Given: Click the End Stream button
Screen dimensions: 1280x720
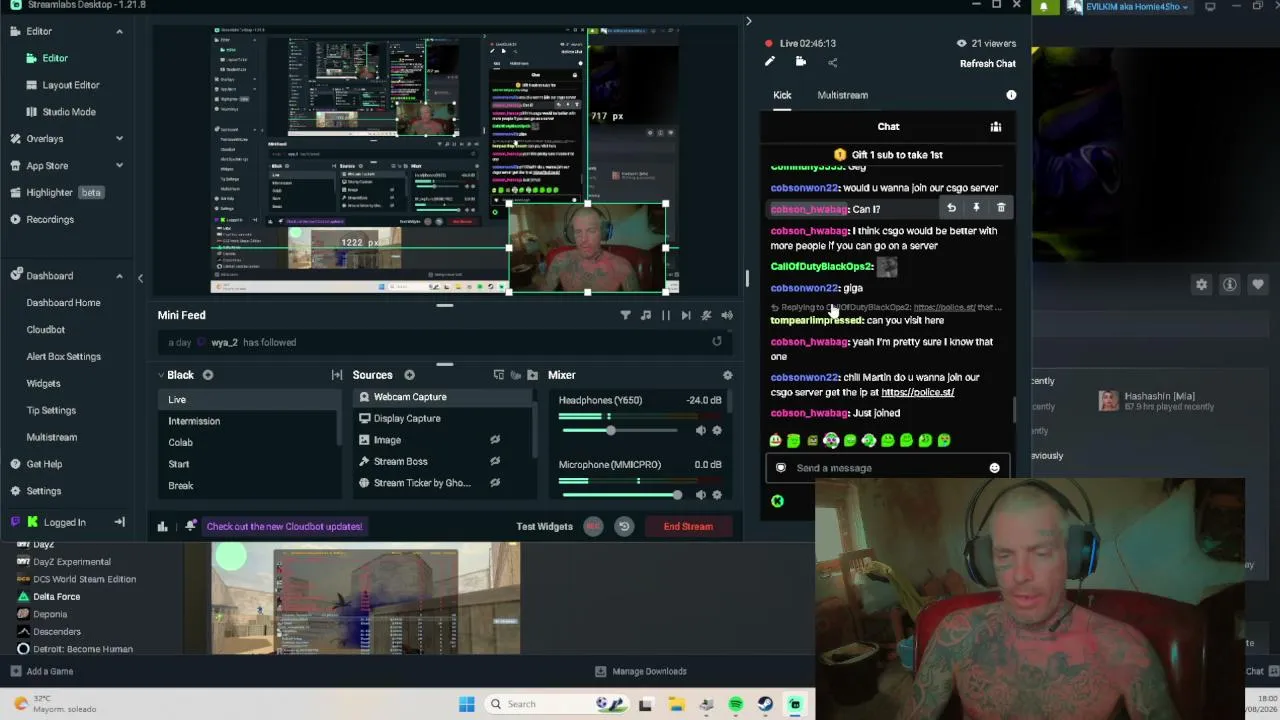Looking at the screenshot, I should click(688, 526).
